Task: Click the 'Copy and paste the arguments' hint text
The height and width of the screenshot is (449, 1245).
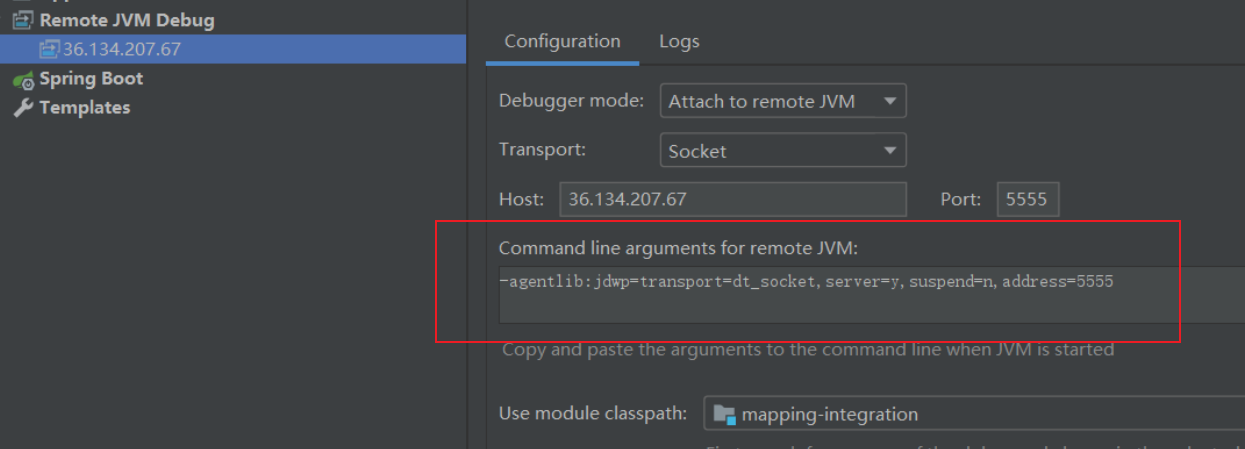Action: pyautogui.click(x=807, y=350)
